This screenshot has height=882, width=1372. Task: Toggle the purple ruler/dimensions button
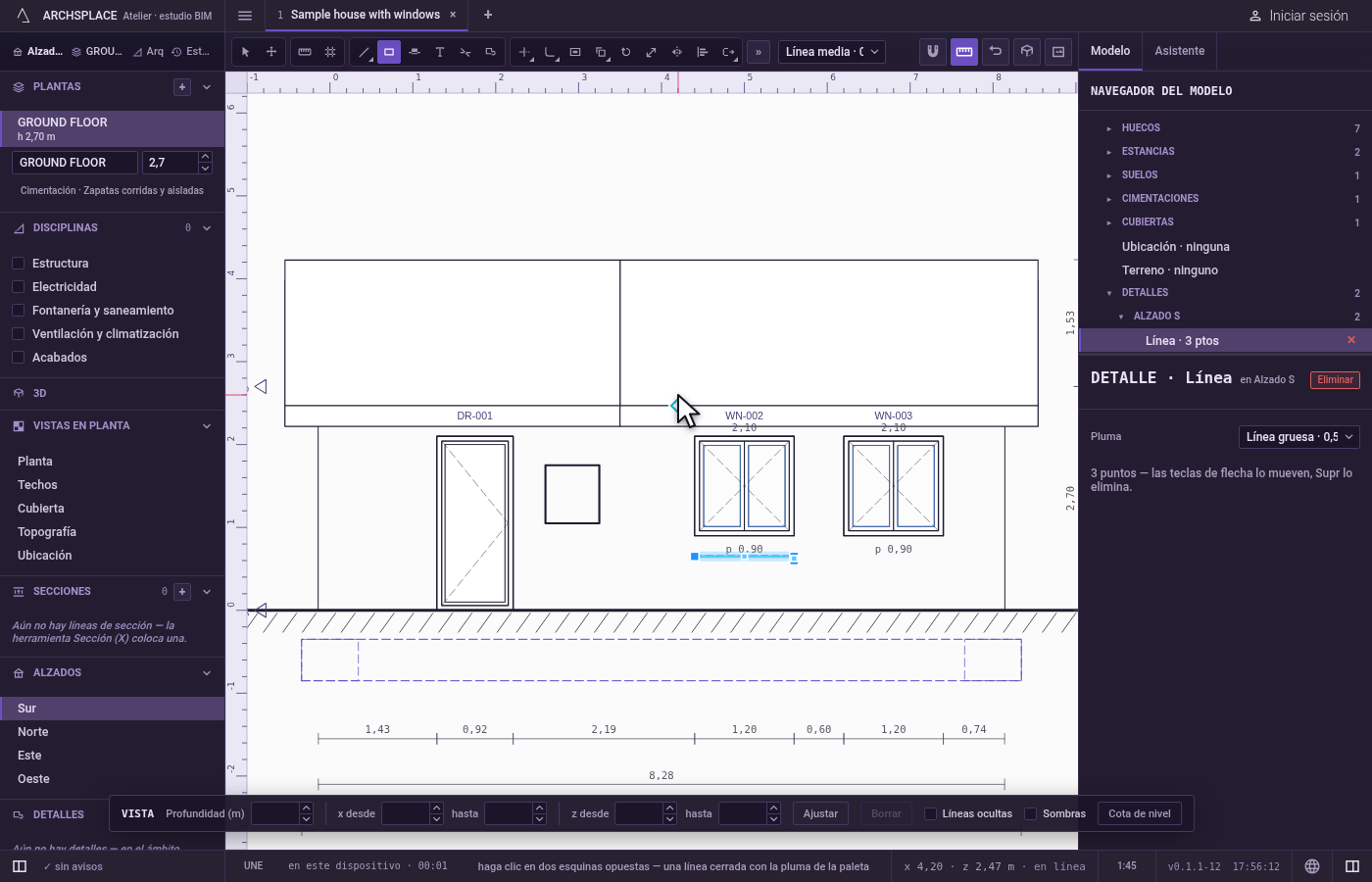964,52
